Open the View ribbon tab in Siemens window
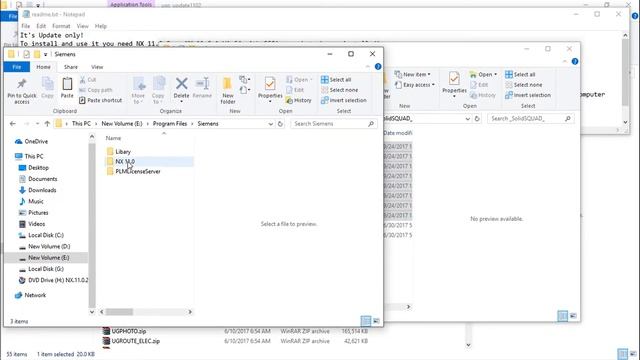640x360 pixels. pos(97,67)
